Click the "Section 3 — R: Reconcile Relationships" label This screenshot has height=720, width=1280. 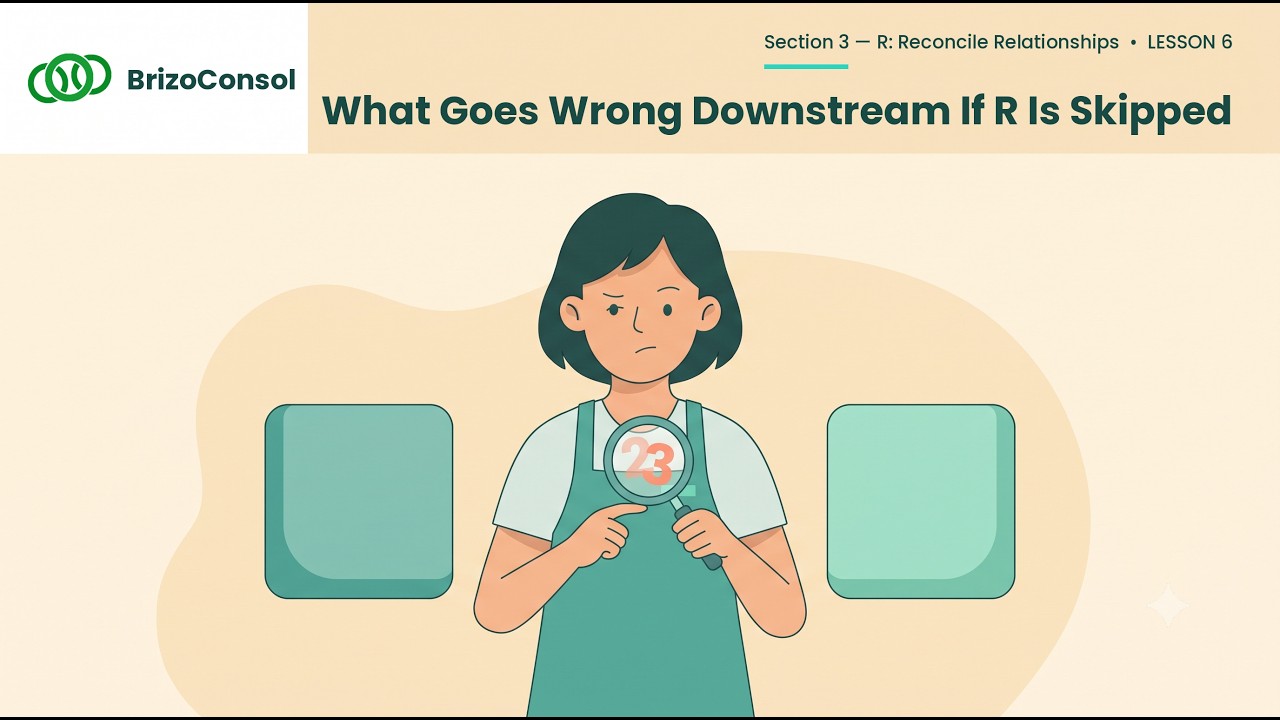tap(941, 42)
